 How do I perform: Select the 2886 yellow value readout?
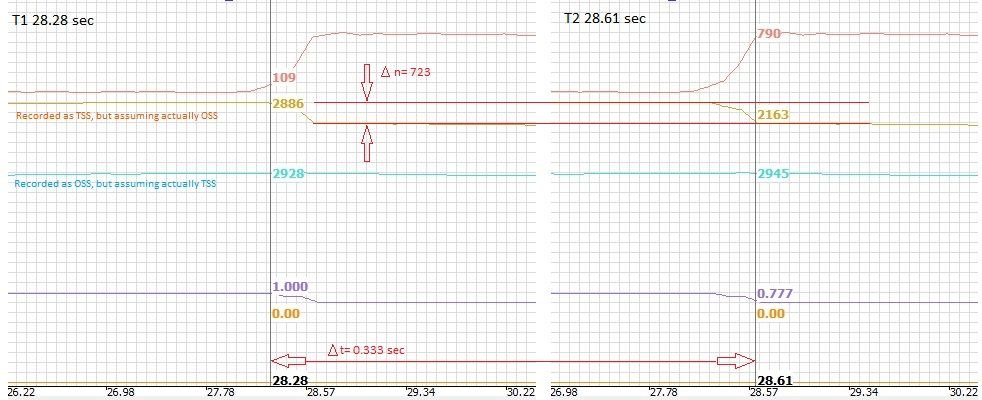click(x=288, y=104)
